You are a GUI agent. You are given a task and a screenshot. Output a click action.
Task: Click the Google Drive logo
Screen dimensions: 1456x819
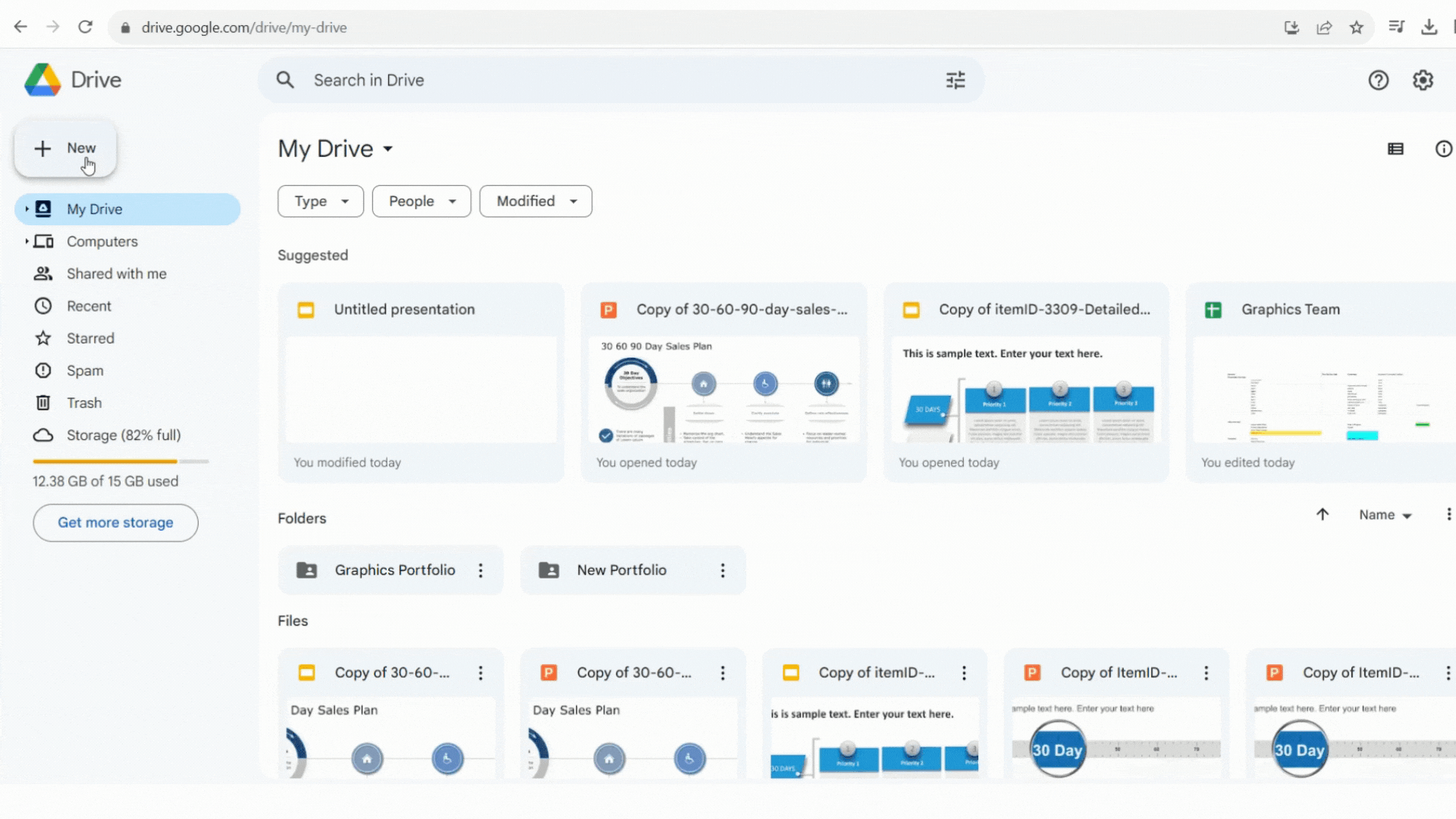tap(43, 80)
